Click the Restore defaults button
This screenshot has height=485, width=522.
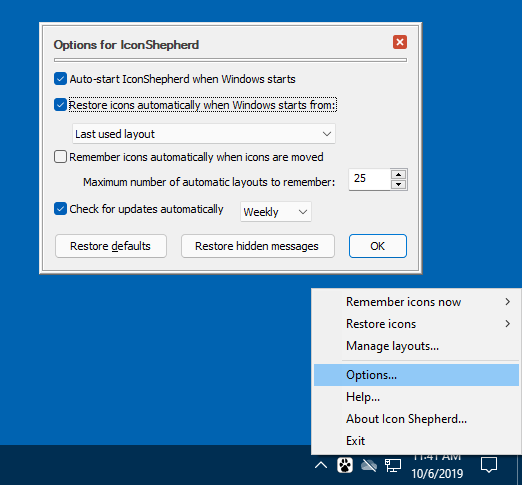[111, 246]
